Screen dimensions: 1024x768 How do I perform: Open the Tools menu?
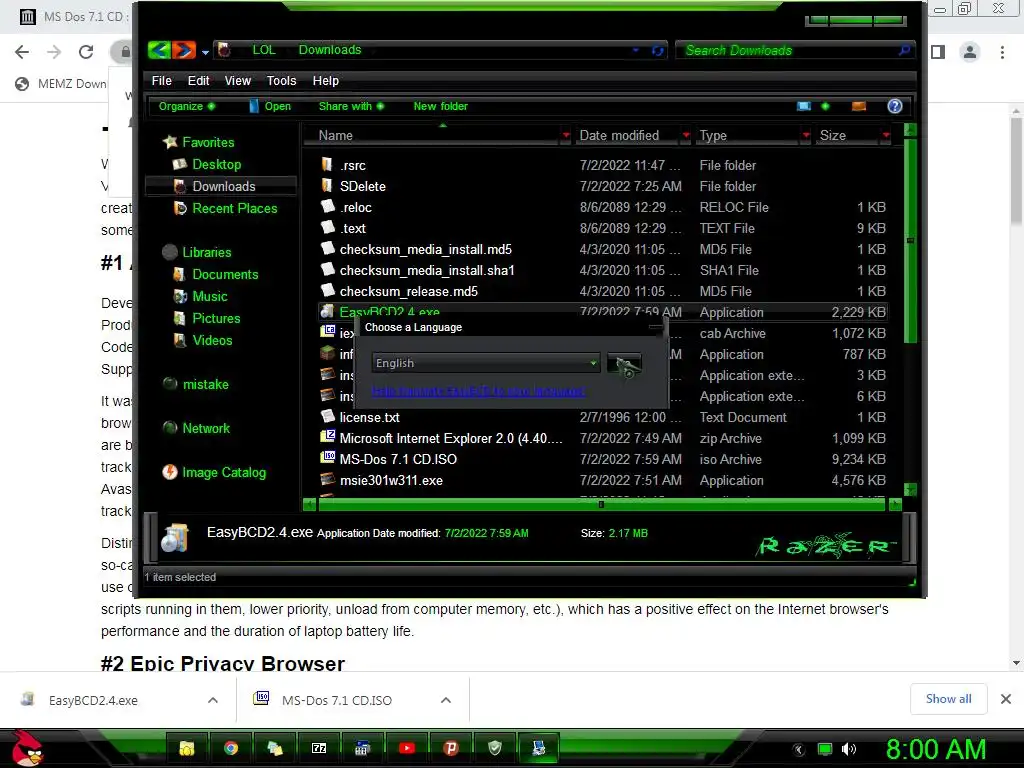(281, 80)
